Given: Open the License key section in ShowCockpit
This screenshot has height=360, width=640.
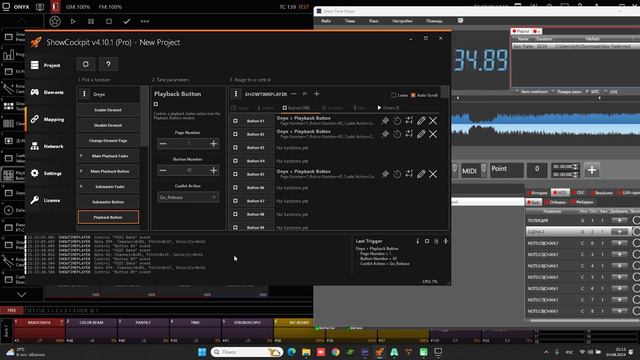Looking at the screenshot, I should [46, 200].
